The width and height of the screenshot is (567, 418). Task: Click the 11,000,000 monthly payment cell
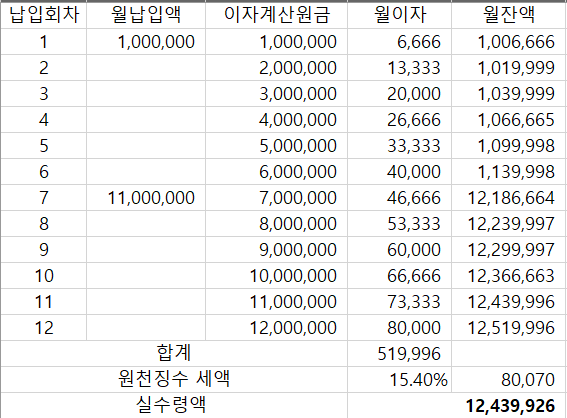[x=146, y=198]
